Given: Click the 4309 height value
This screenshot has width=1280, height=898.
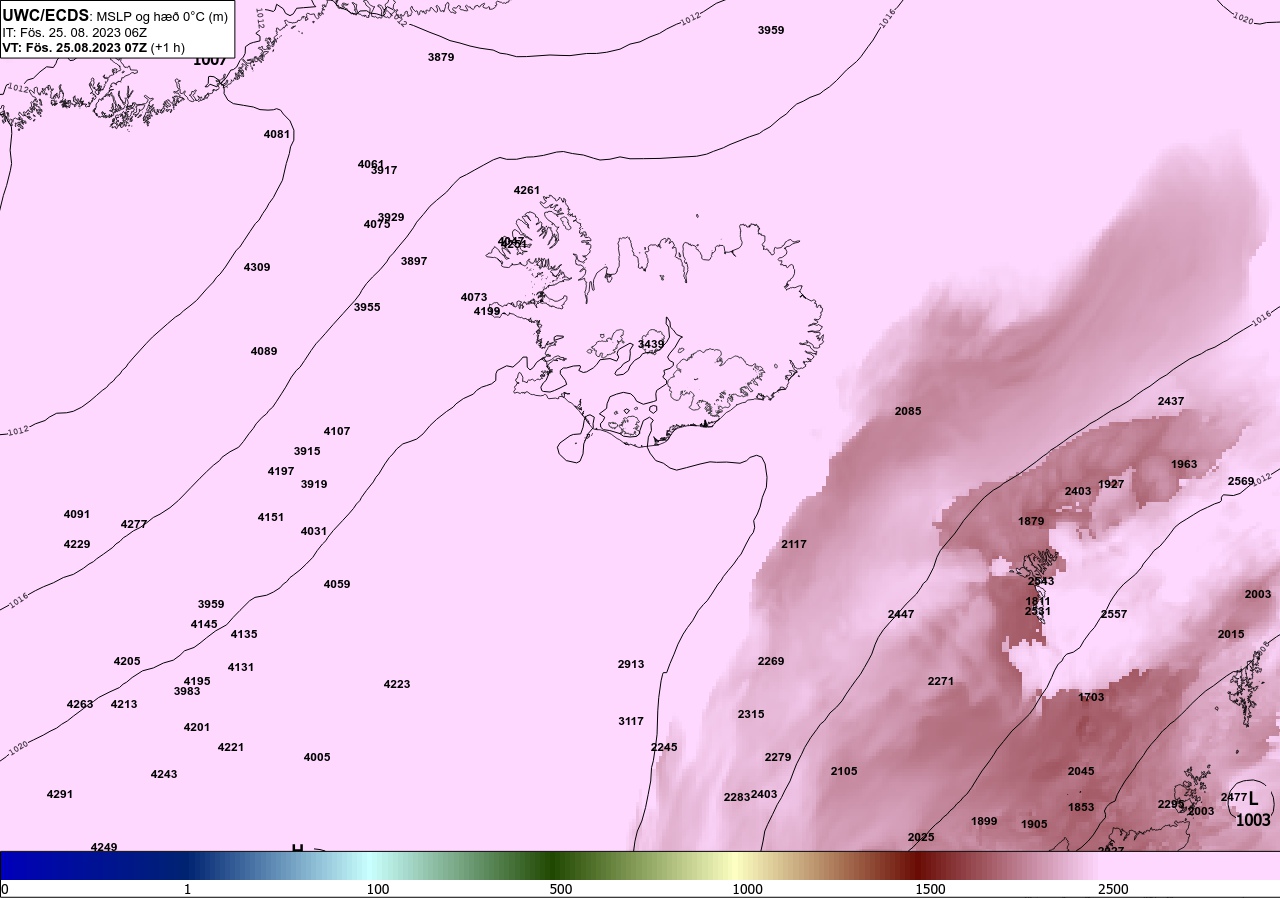Looking at the screenshot, I should 257,267.
